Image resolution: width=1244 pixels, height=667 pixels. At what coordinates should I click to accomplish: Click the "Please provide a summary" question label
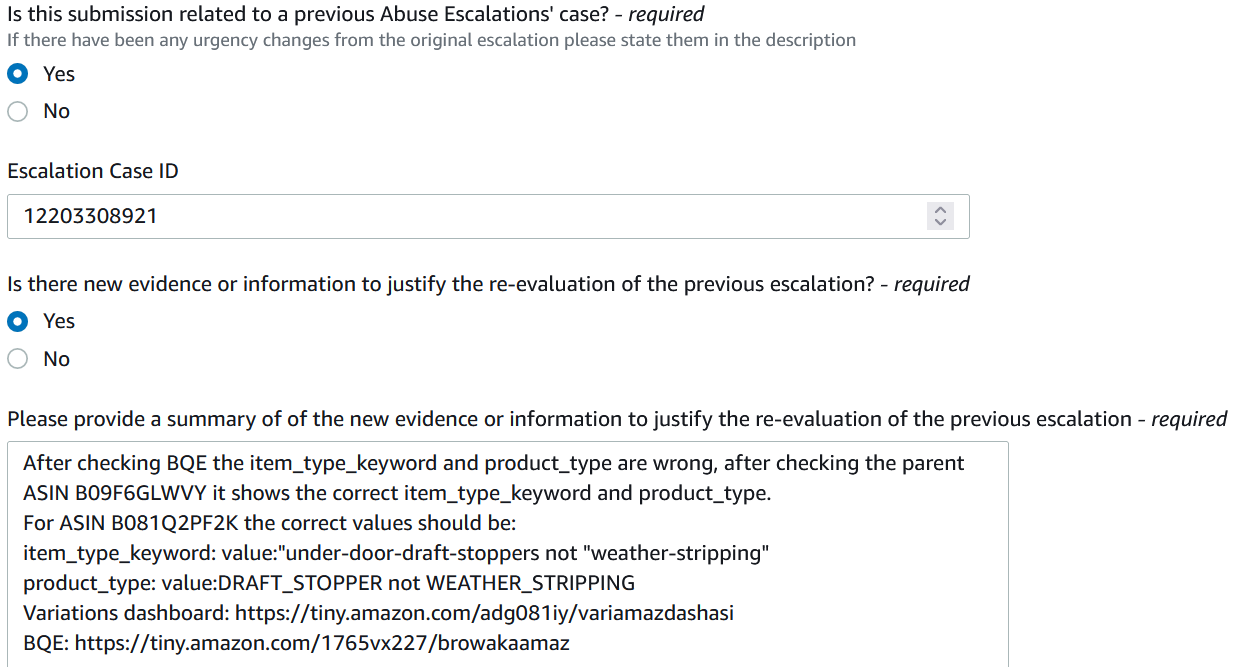pos(617,419)
